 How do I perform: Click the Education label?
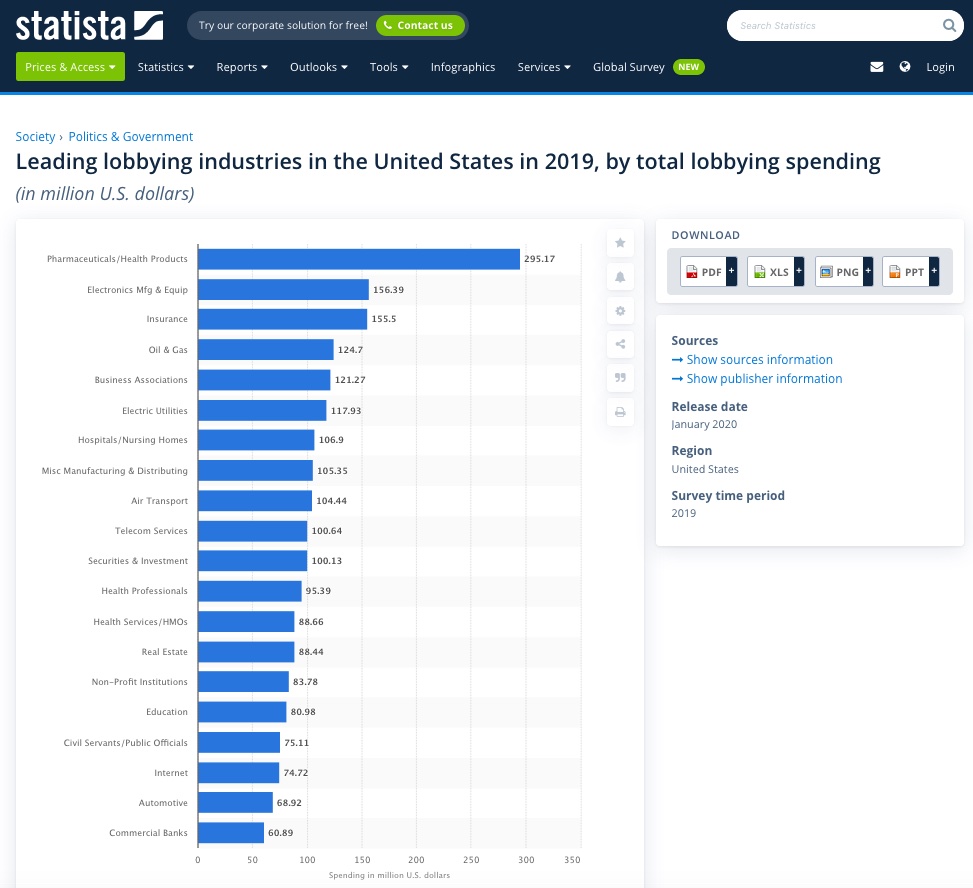point(167,712)
